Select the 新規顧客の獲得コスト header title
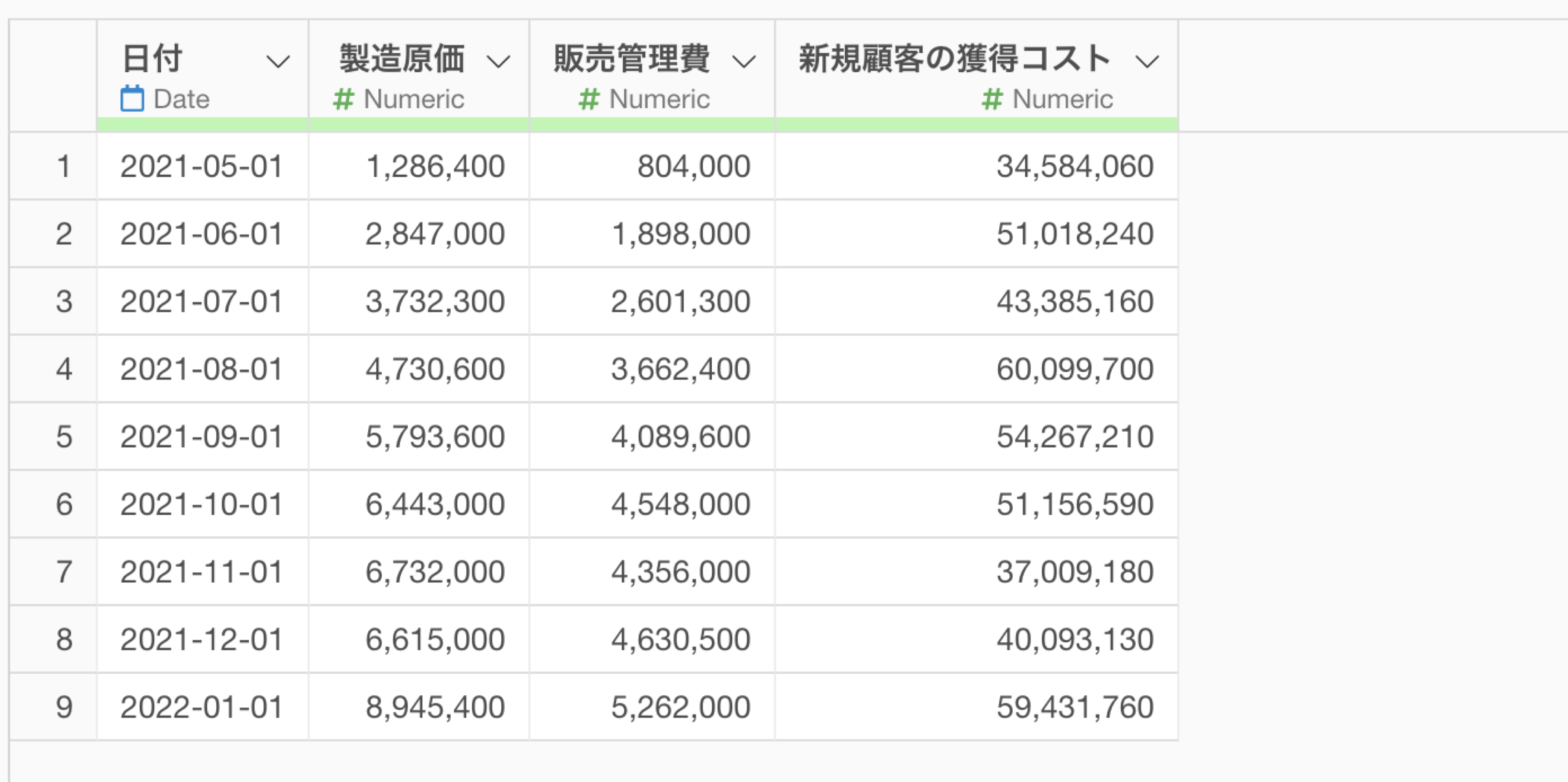Screen dimensions: 1568x782 coord(954,59)
